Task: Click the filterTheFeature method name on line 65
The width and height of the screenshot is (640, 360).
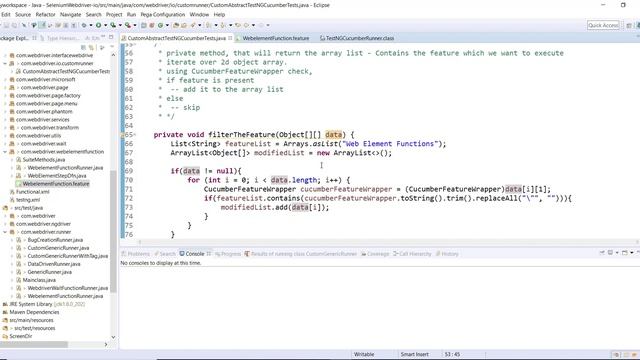Action: [242, 135]
